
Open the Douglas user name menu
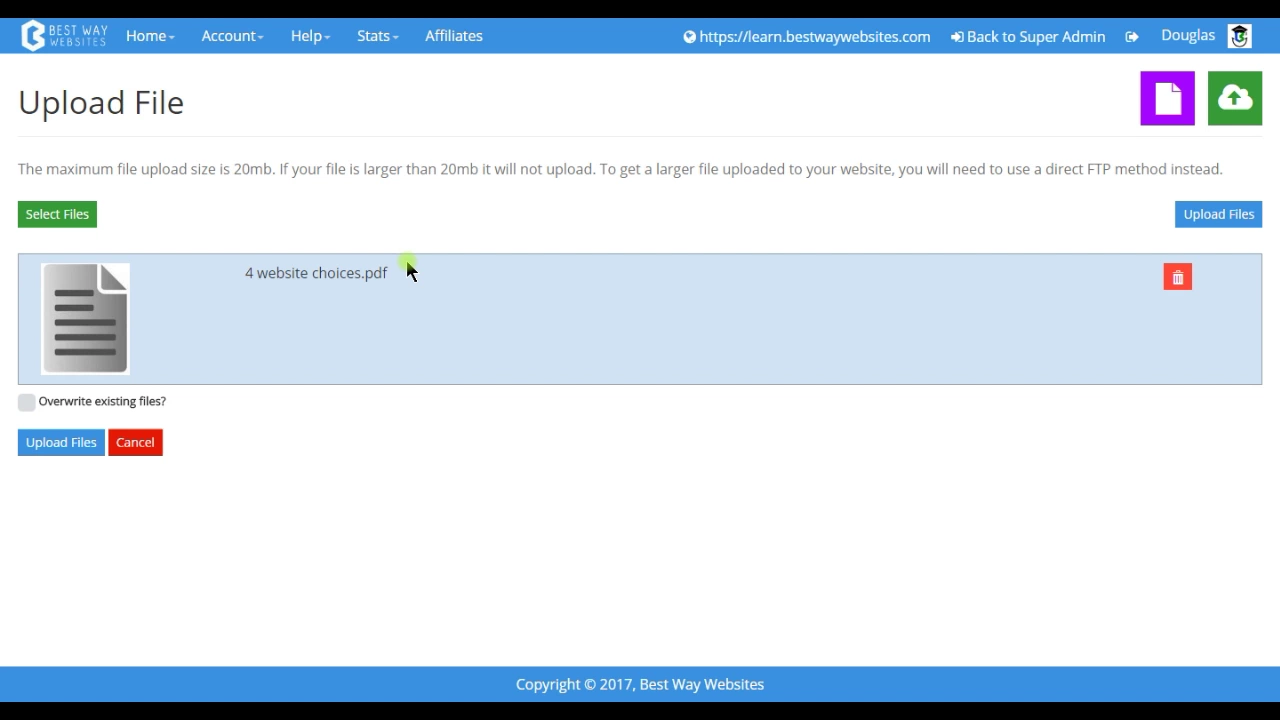click(x=1188, y=35)
